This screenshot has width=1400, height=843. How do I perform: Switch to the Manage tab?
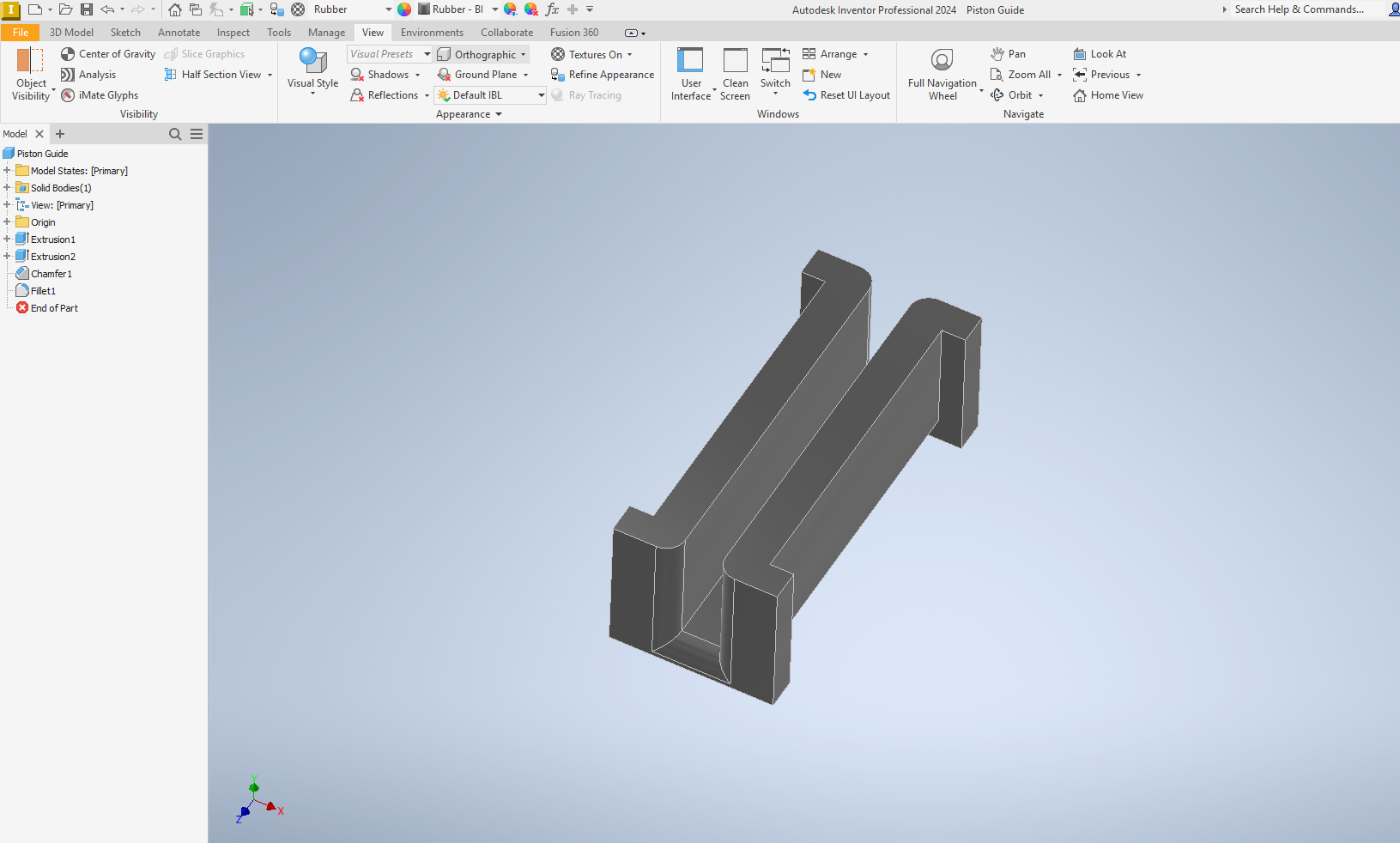pos(326,33)
